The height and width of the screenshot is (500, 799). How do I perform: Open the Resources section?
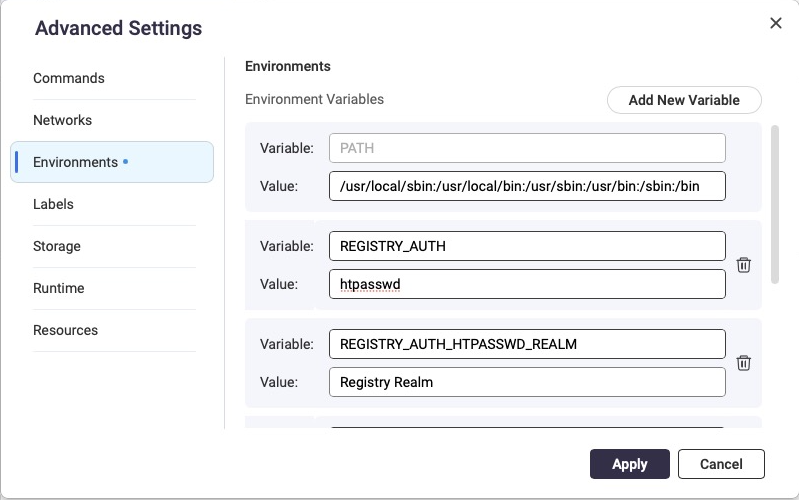65,330
